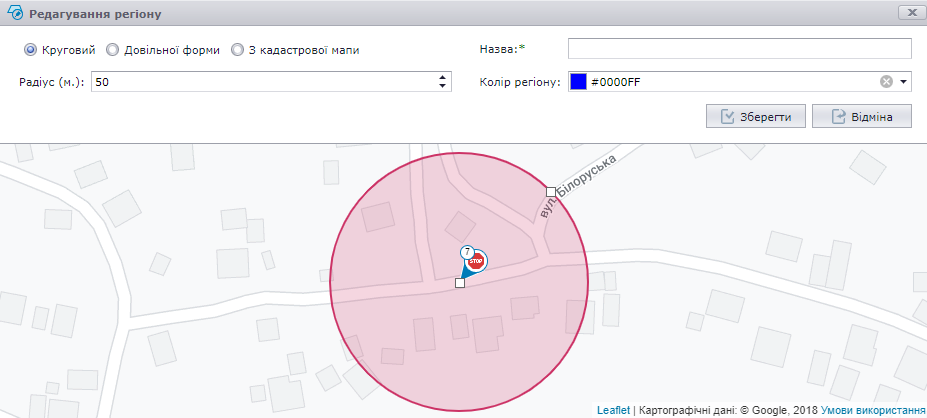This screenshot has height=418, width=927.
Task: Click the Радіус (м.) label
Action: pos(52,82)
